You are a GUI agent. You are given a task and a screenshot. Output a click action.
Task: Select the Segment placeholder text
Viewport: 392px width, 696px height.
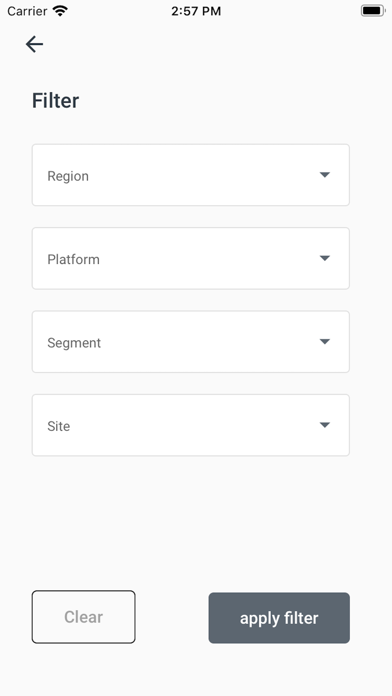74,343
